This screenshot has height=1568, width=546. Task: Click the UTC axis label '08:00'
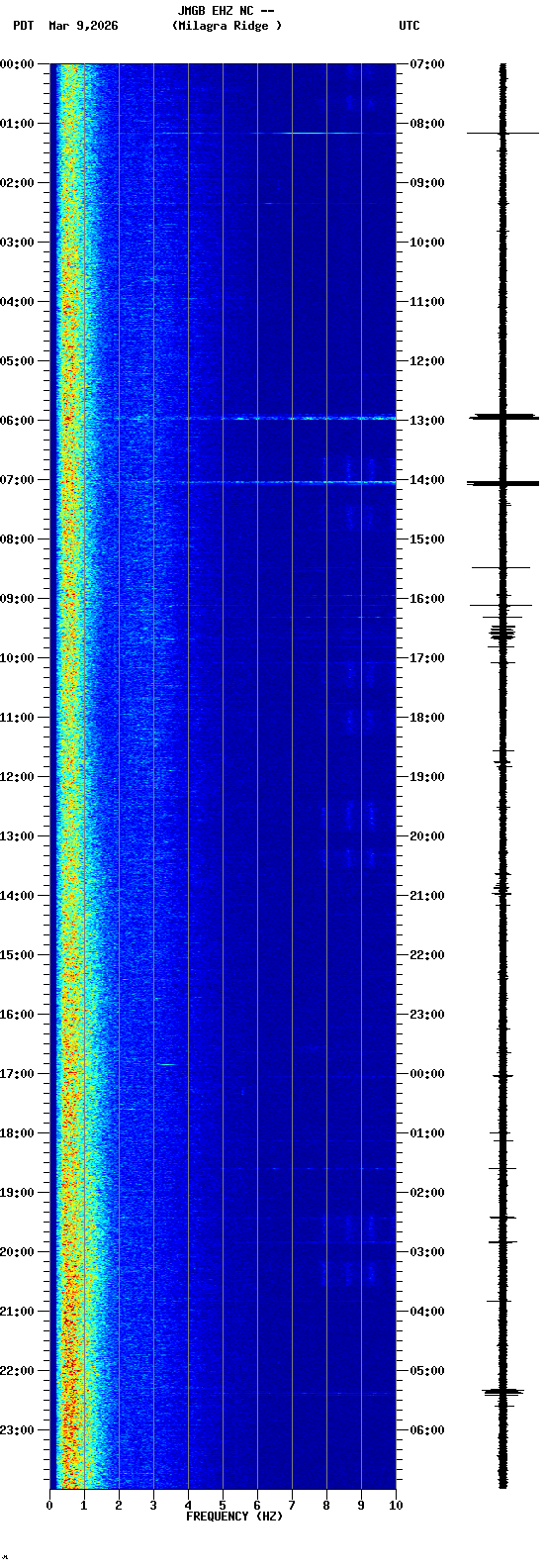426,124
